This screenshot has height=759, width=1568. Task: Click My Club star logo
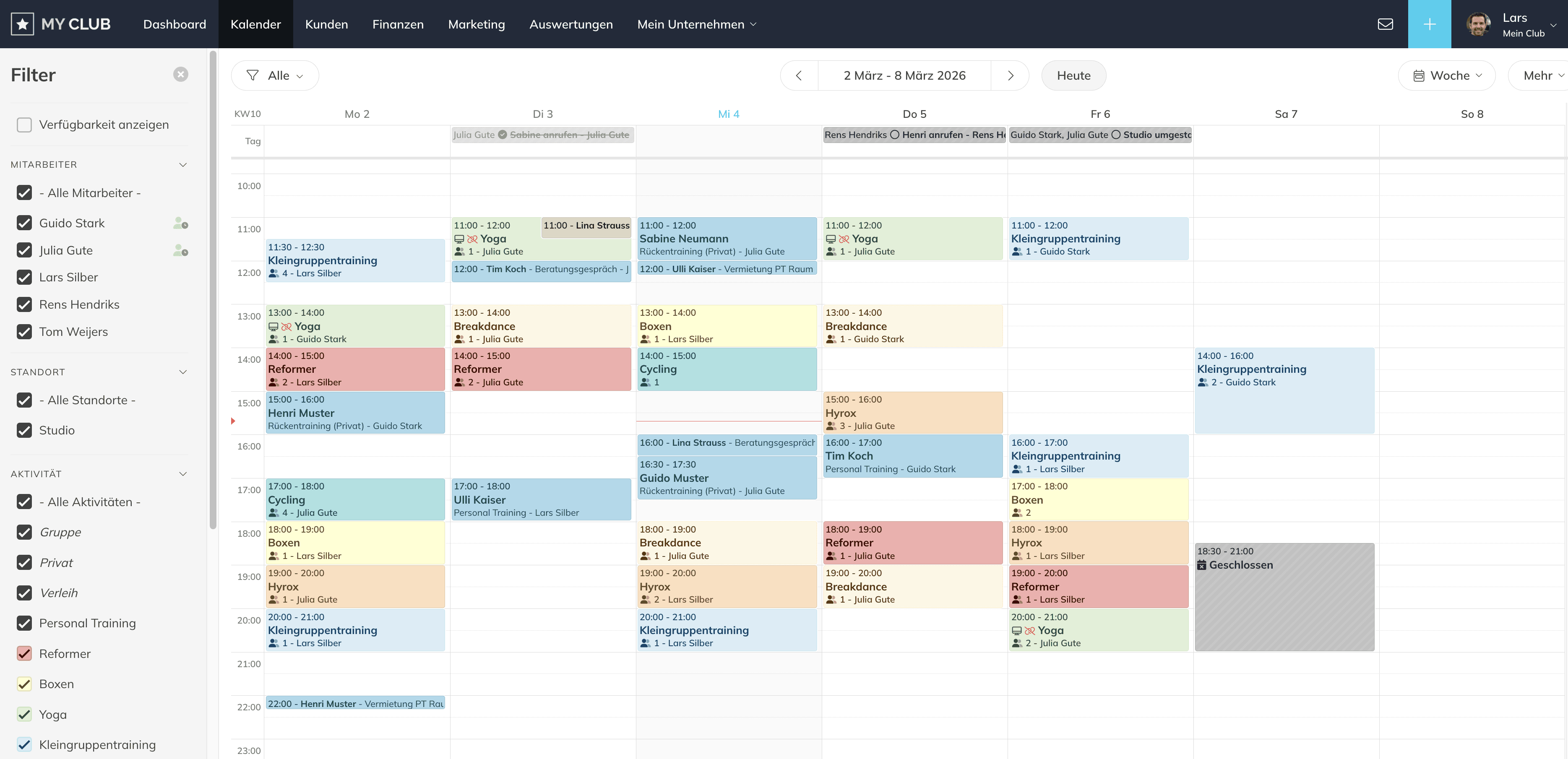(x=23, y=24)
